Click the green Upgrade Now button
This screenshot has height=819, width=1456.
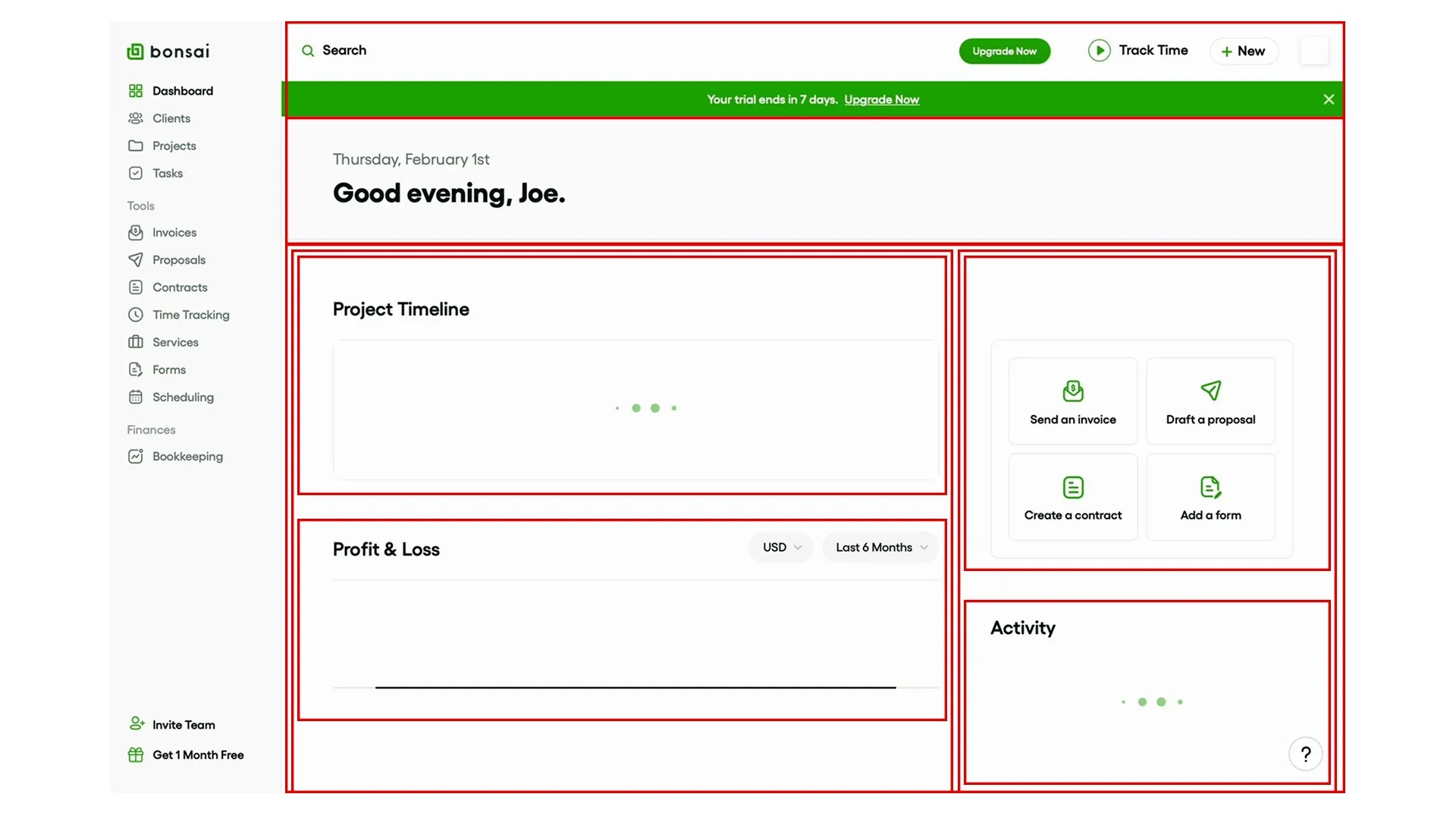click(x=1004, y=51)
